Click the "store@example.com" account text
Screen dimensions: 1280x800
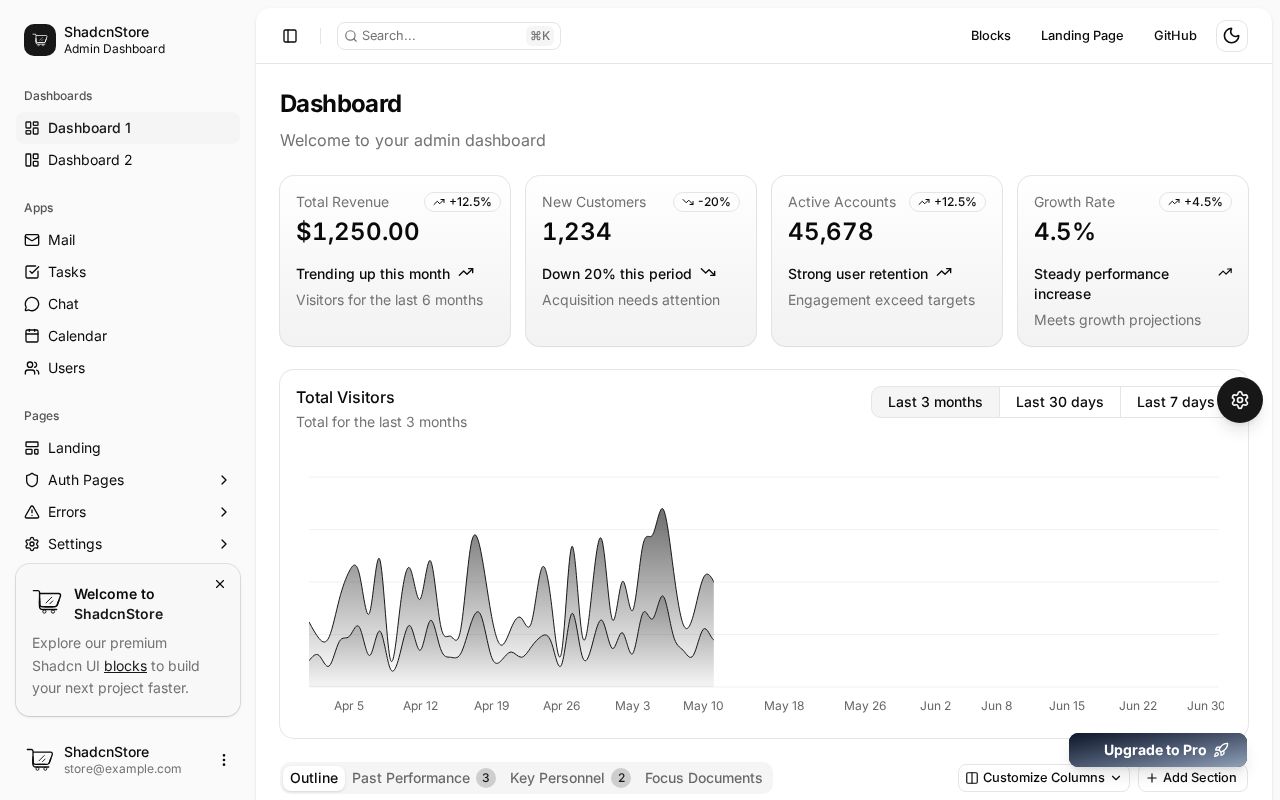pyautogui.click(x=123, y=769)
